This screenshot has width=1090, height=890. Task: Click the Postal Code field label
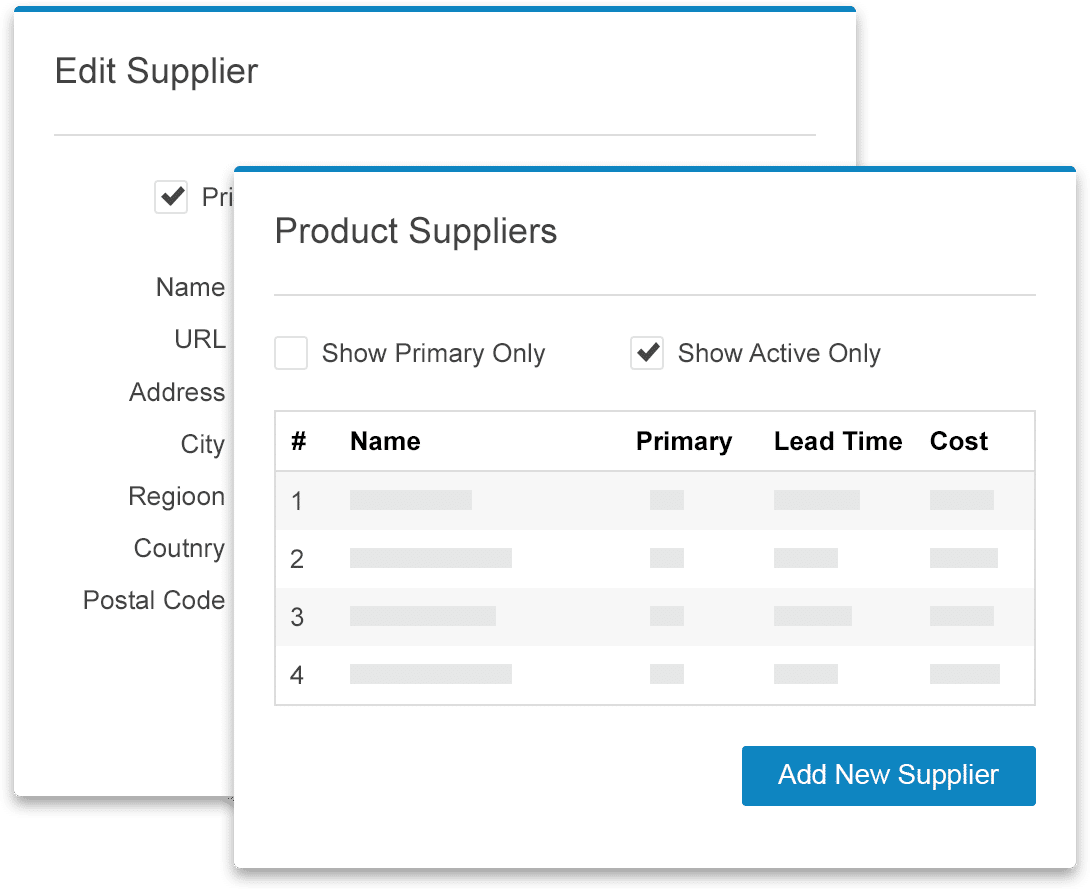coord(154,601)
